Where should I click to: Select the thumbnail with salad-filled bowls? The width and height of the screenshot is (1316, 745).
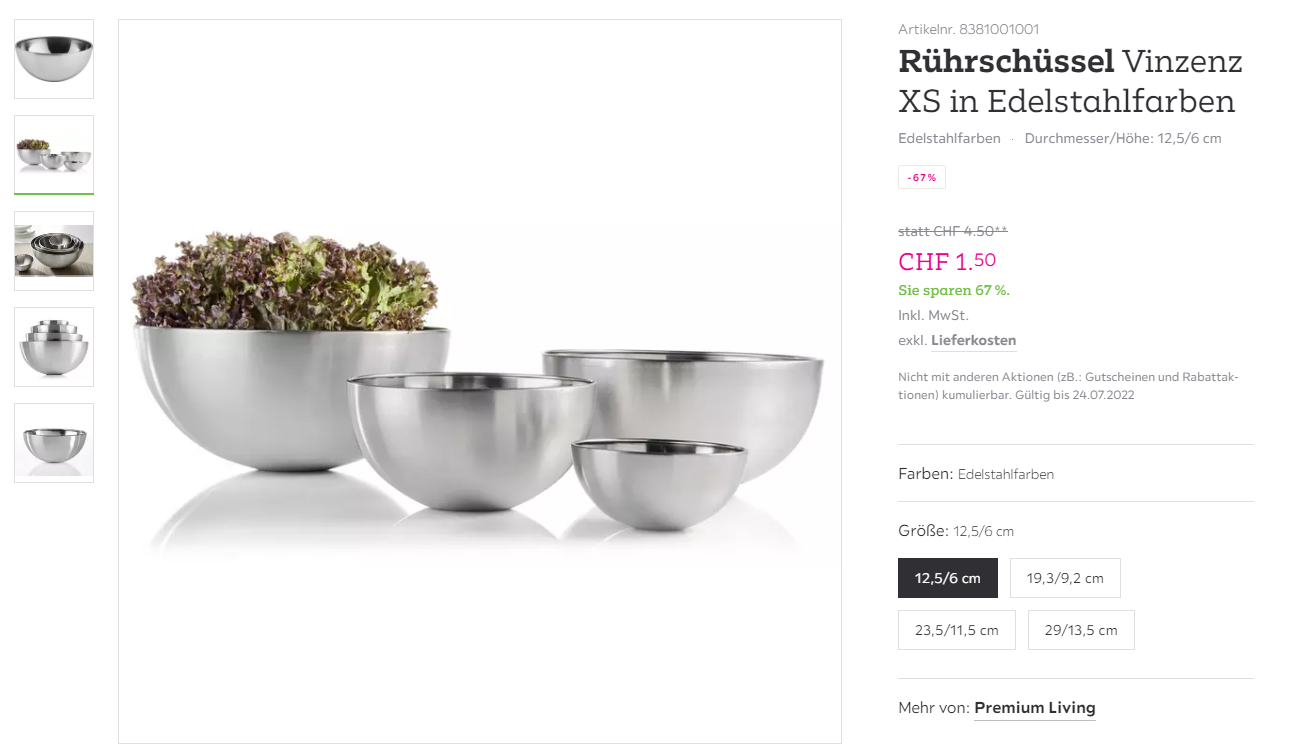pos(54,155)
